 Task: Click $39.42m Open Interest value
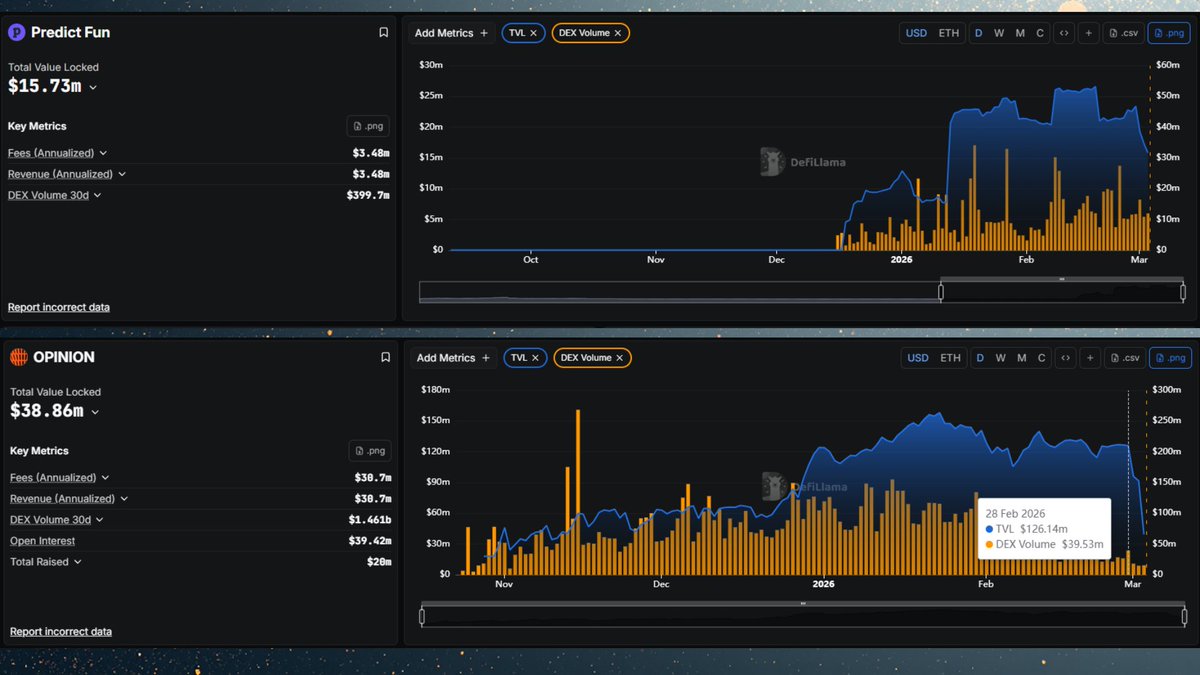370,541
